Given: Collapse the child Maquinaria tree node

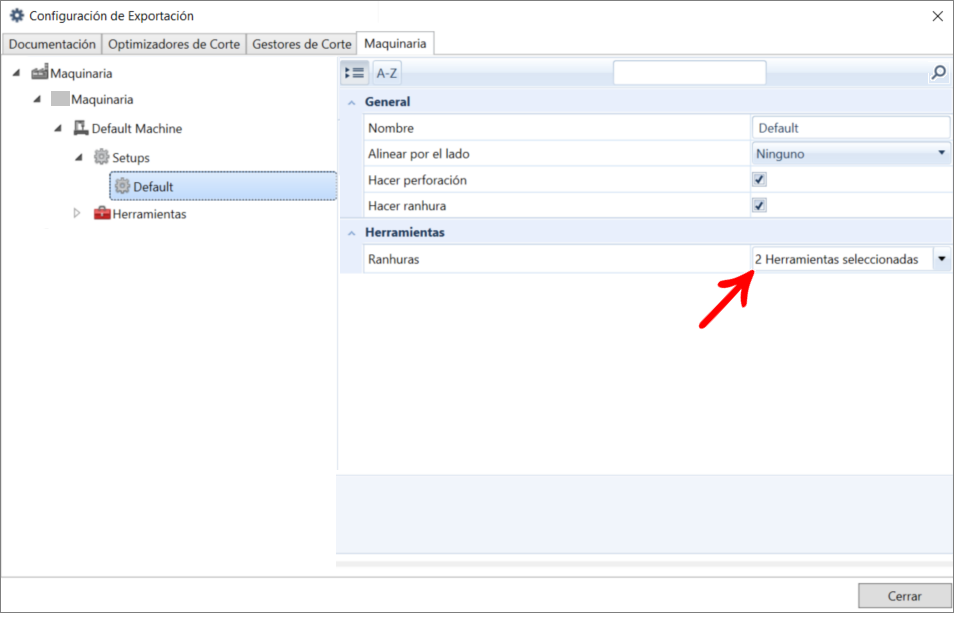Looking at the screenshot, I should coord(37,99).
